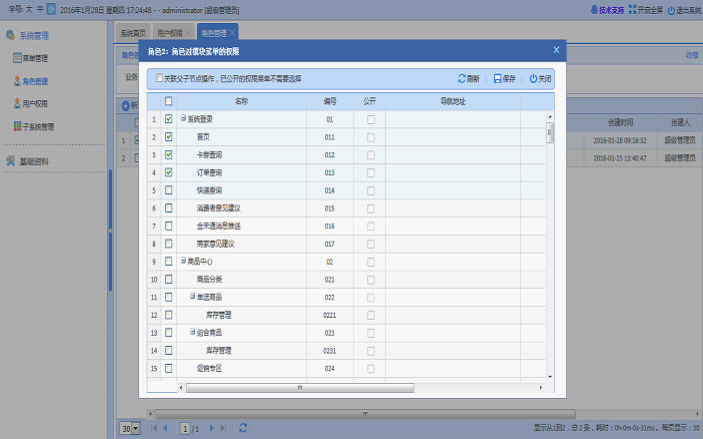
Task: Collapse the 商品中心 tree node
Action: pyautogui.click(x=183, y=260)
